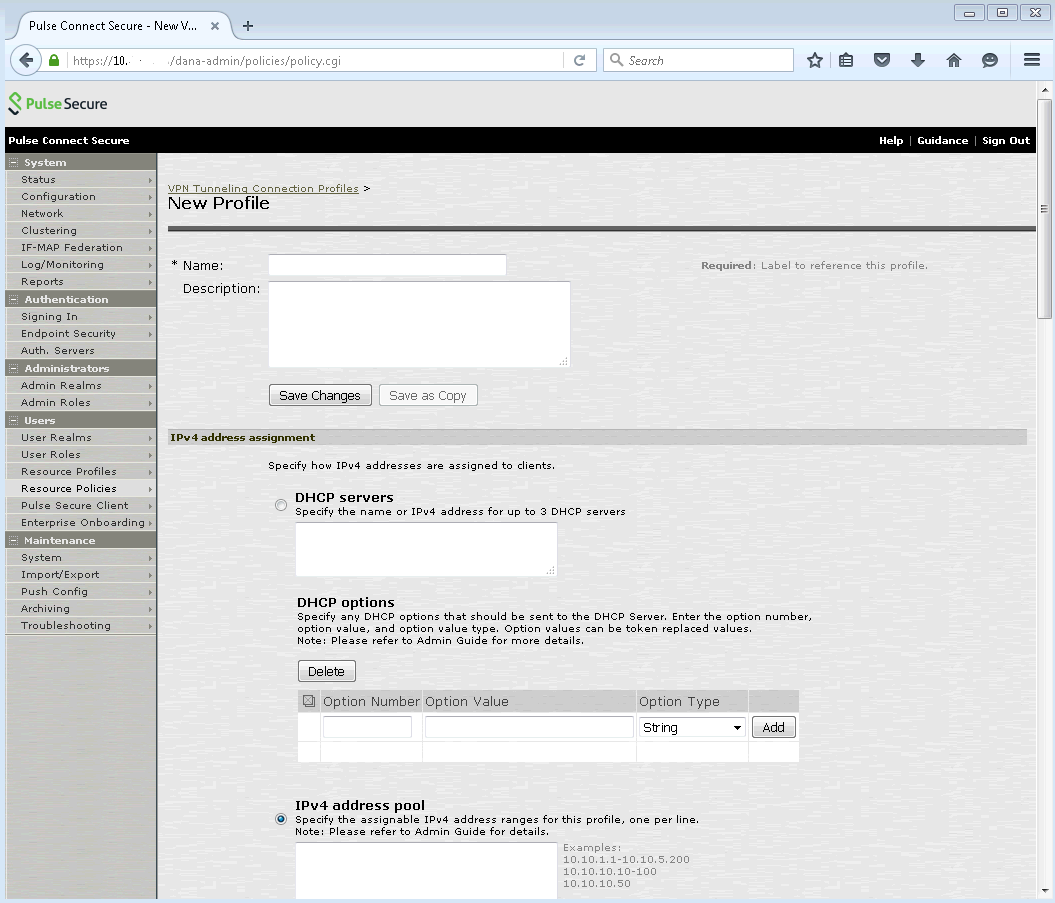Viewport: 1055px width, 903px height.
Task: Select the IPv4 address pool radio button
Action: [281, 819]
